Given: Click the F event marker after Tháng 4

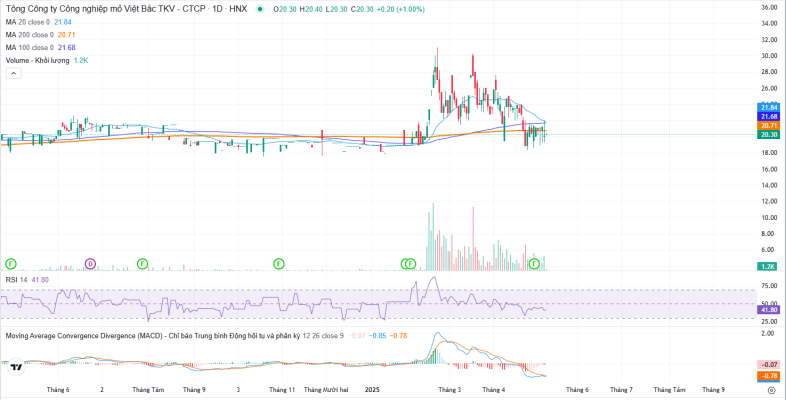Looking at the screenshot, I should coord(534,263).
